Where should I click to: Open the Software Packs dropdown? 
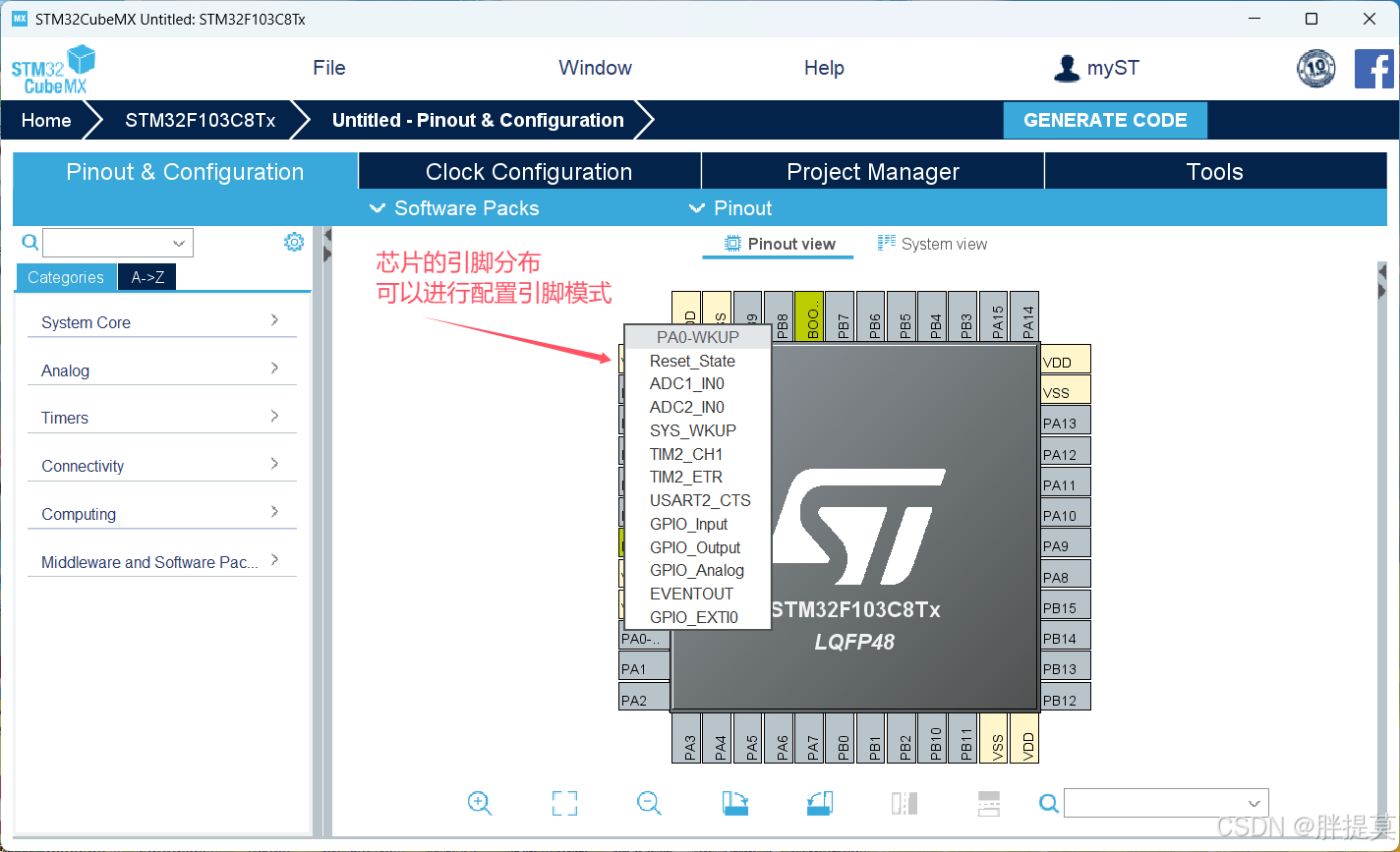(x=454, y=208)
